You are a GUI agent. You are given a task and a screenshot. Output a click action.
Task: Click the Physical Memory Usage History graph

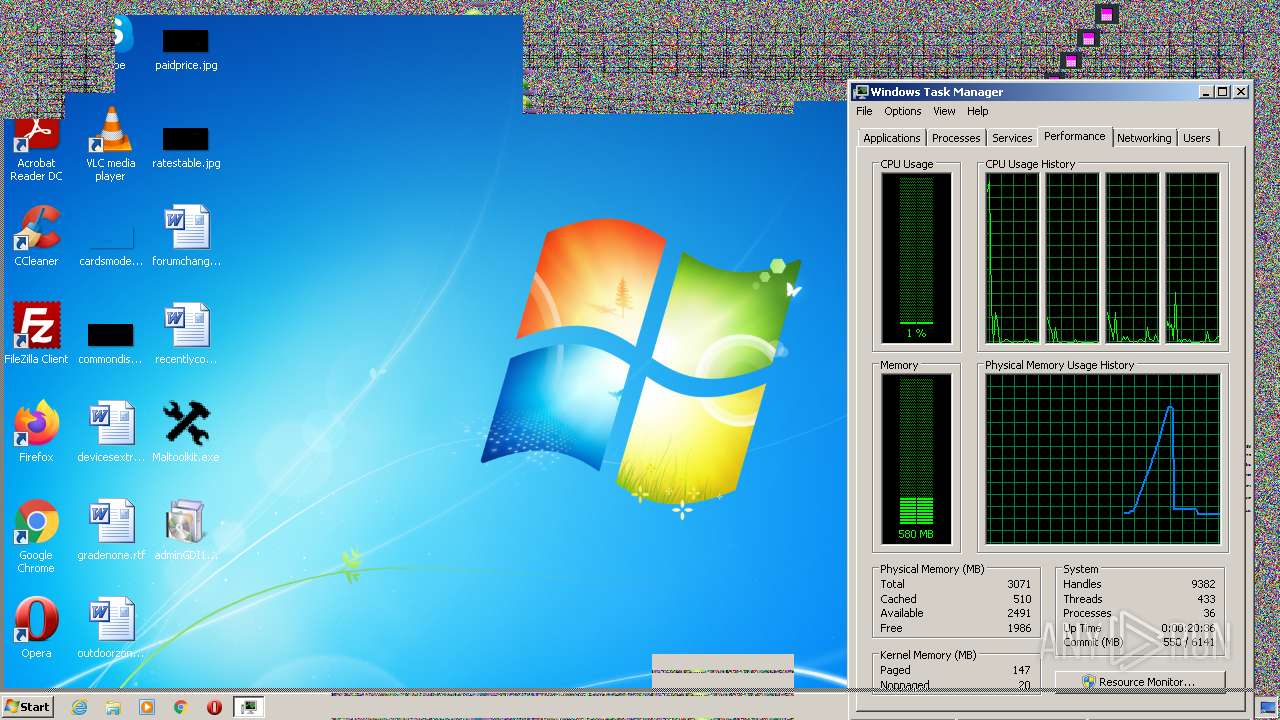click(1102, 460)
